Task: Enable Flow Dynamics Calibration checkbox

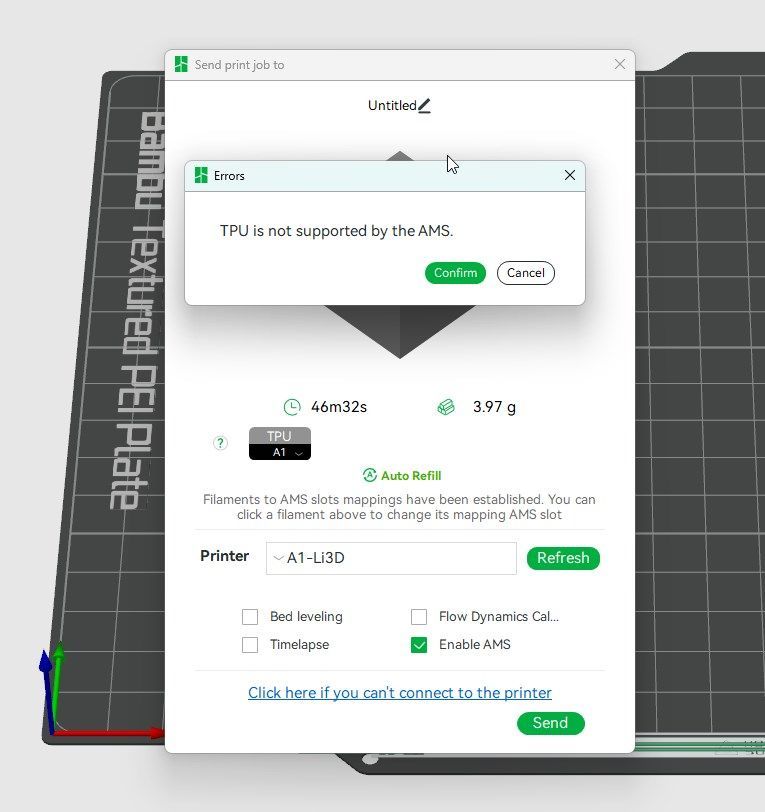Action: [418, 617]
